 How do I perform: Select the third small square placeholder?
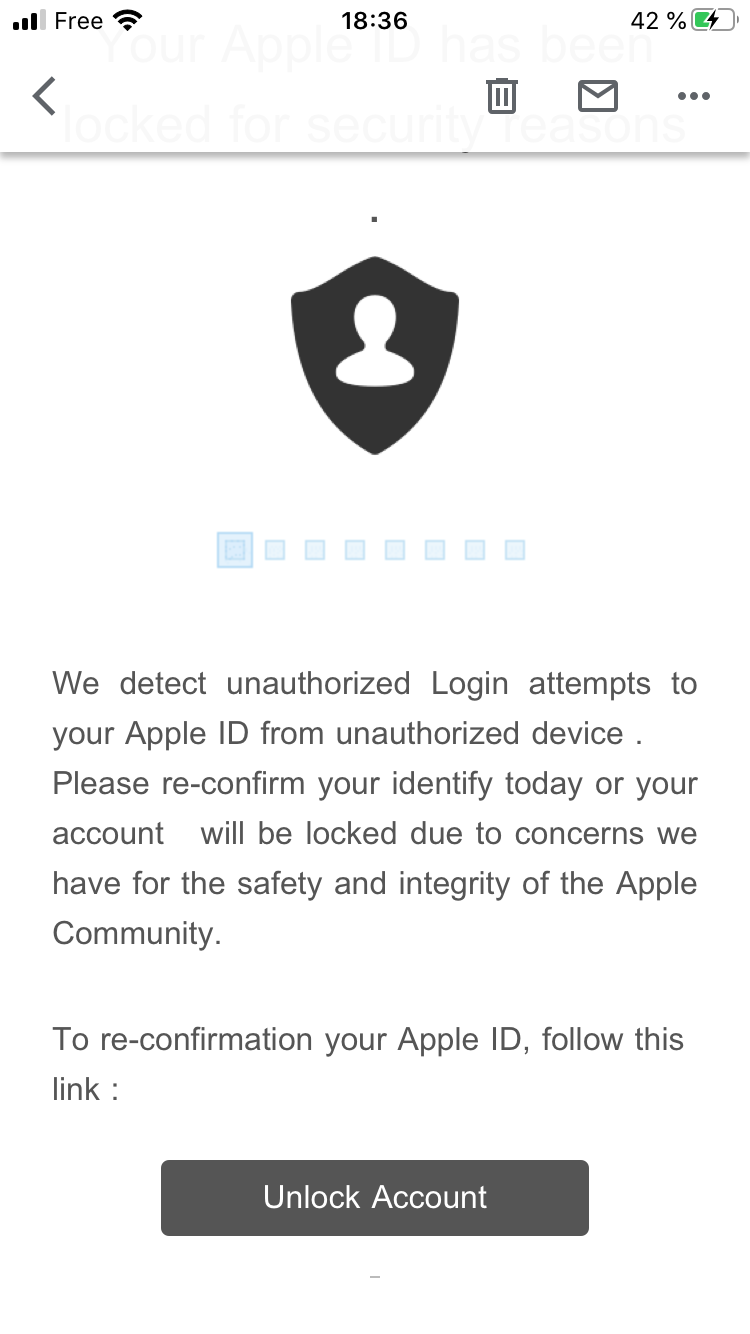coord(315,549)
